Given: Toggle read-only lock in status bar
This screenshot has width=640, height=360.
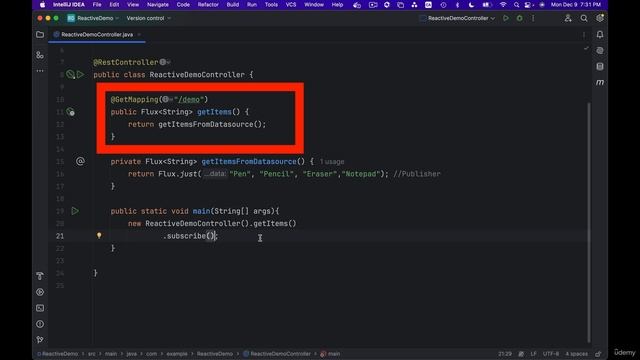Looking at the screenshot, I should click(x=598, y=354).
